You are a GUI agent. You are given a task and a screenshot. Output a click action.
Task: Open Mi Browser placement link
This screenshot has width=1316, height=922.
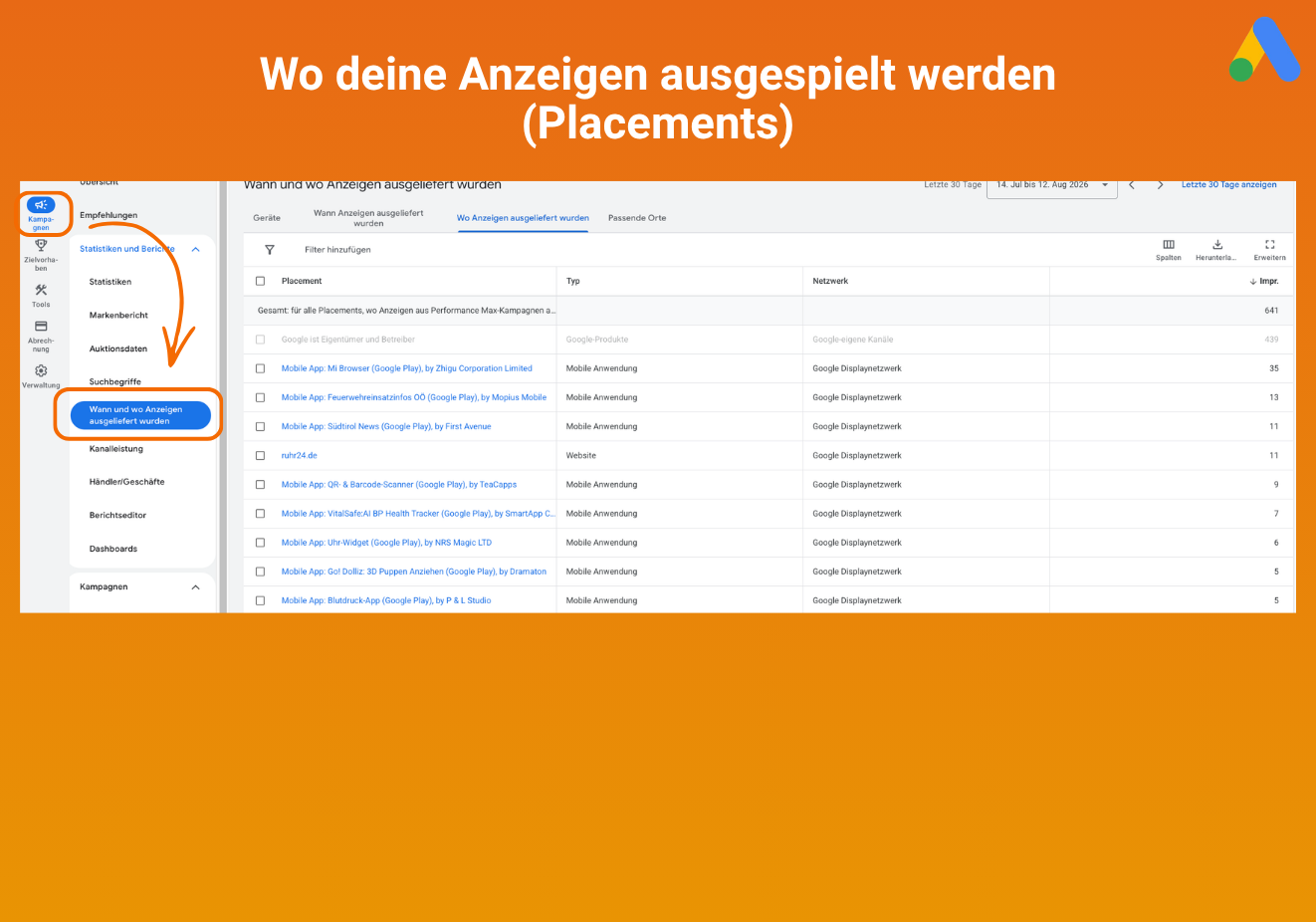coord(406,368)
